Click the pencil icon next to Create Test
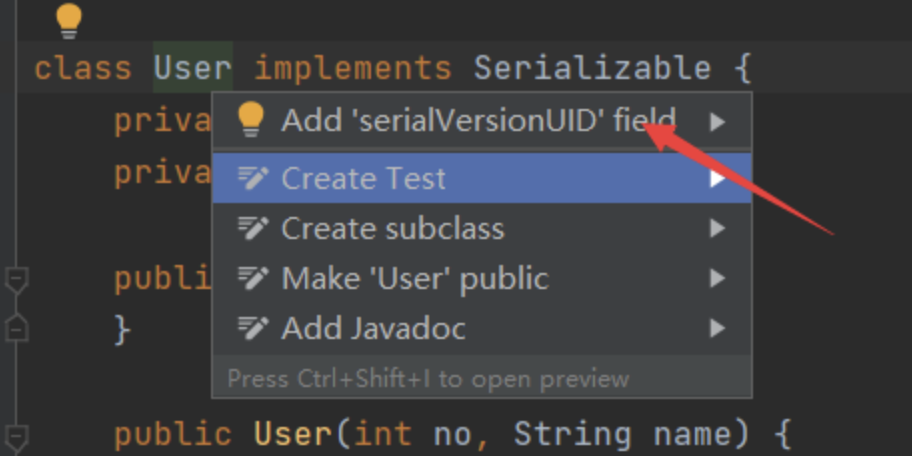Viewport: 912px width, 456px height. pos(252,179)
